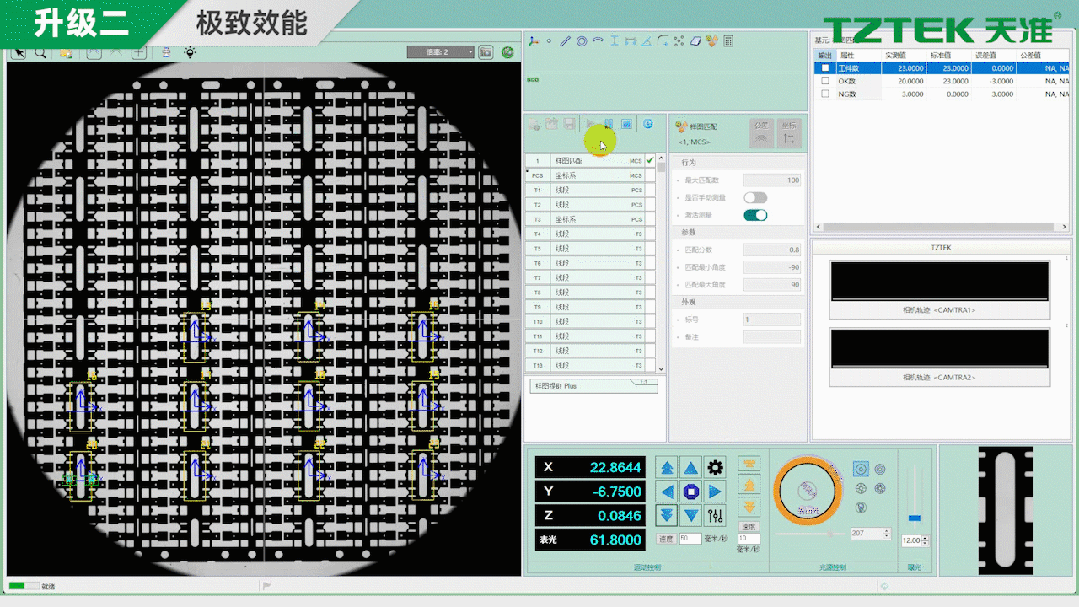Screen dimensions: 1079x607
Task: Click the blue exposure slider handle
Action: pyautogui.click(x=914, y=518)
